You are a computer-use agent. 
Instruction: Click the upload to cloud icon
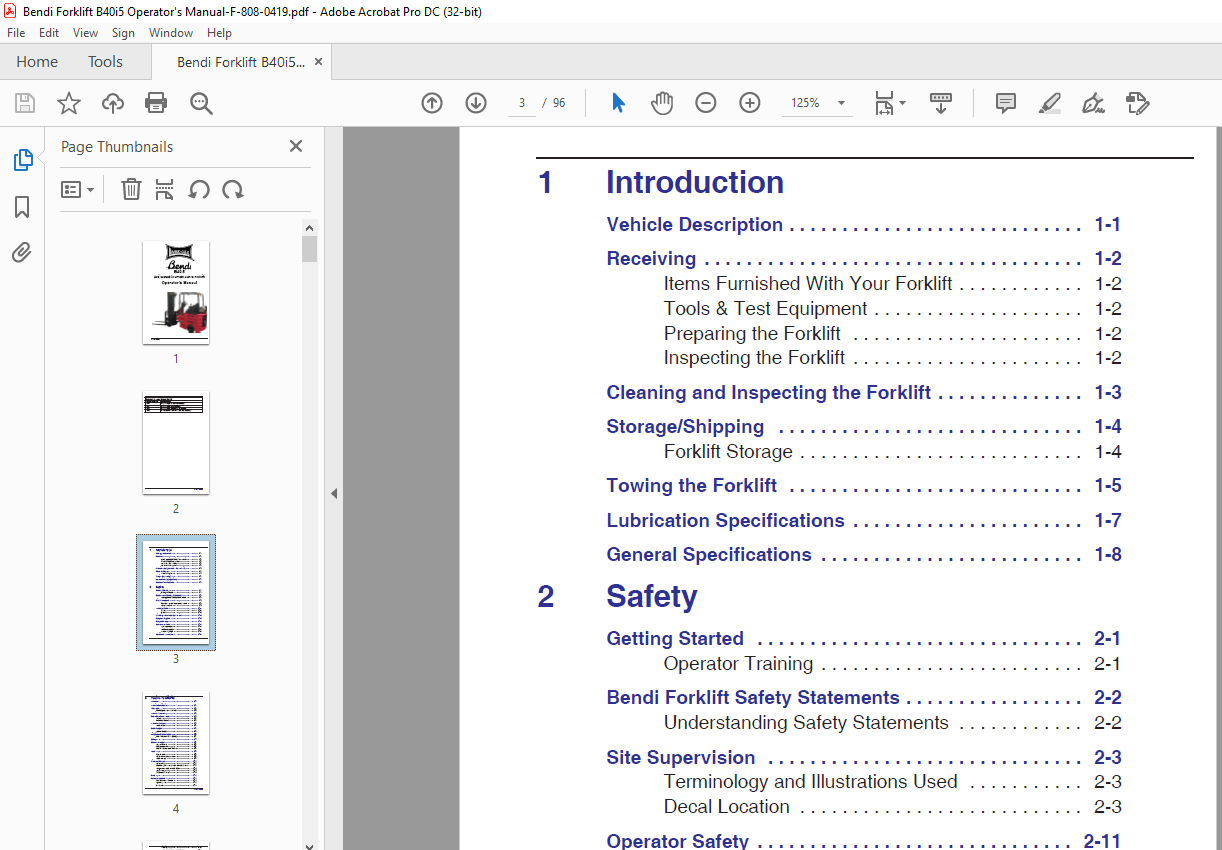click(x=113, y=103)
